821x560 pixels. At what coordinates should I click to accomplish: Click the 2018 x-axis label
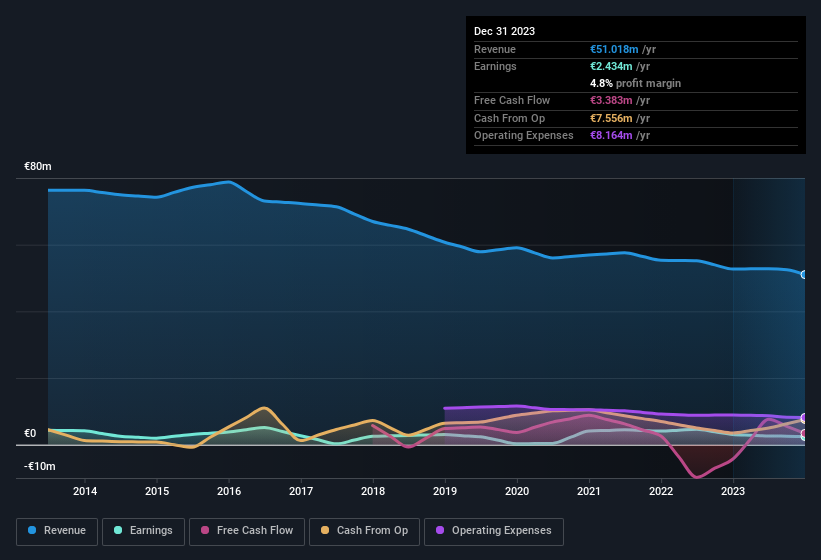pyautogui.click(x=373, y=491)
